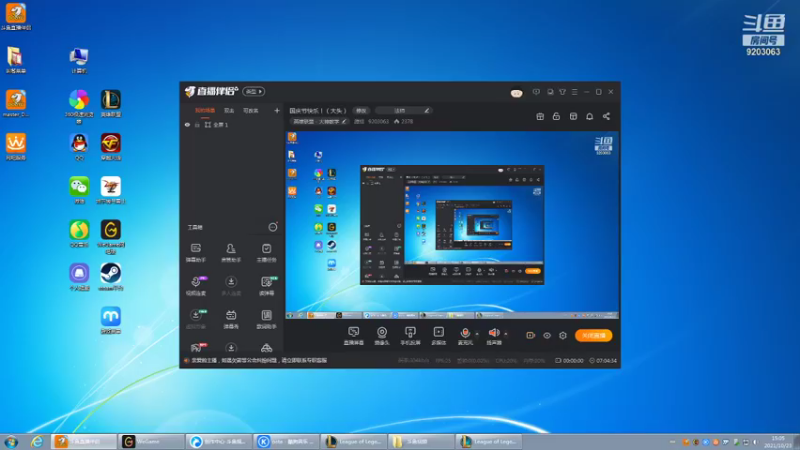
Task: Toggle eye visibility of fullscreen 1 source
Action: tap(187, 124)
